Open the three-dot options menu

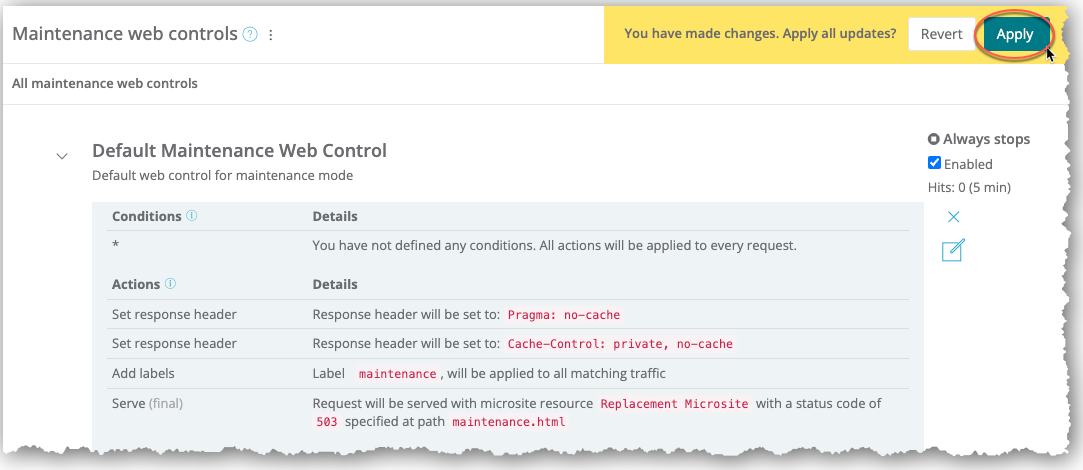point(271,35)
